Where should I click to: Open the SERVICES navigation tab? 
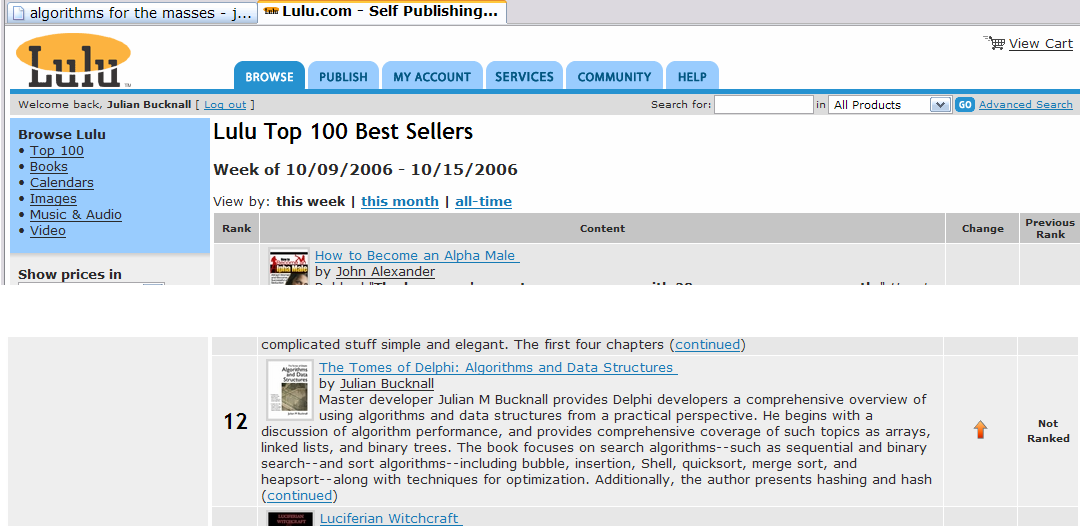click(x=524, y=76)
